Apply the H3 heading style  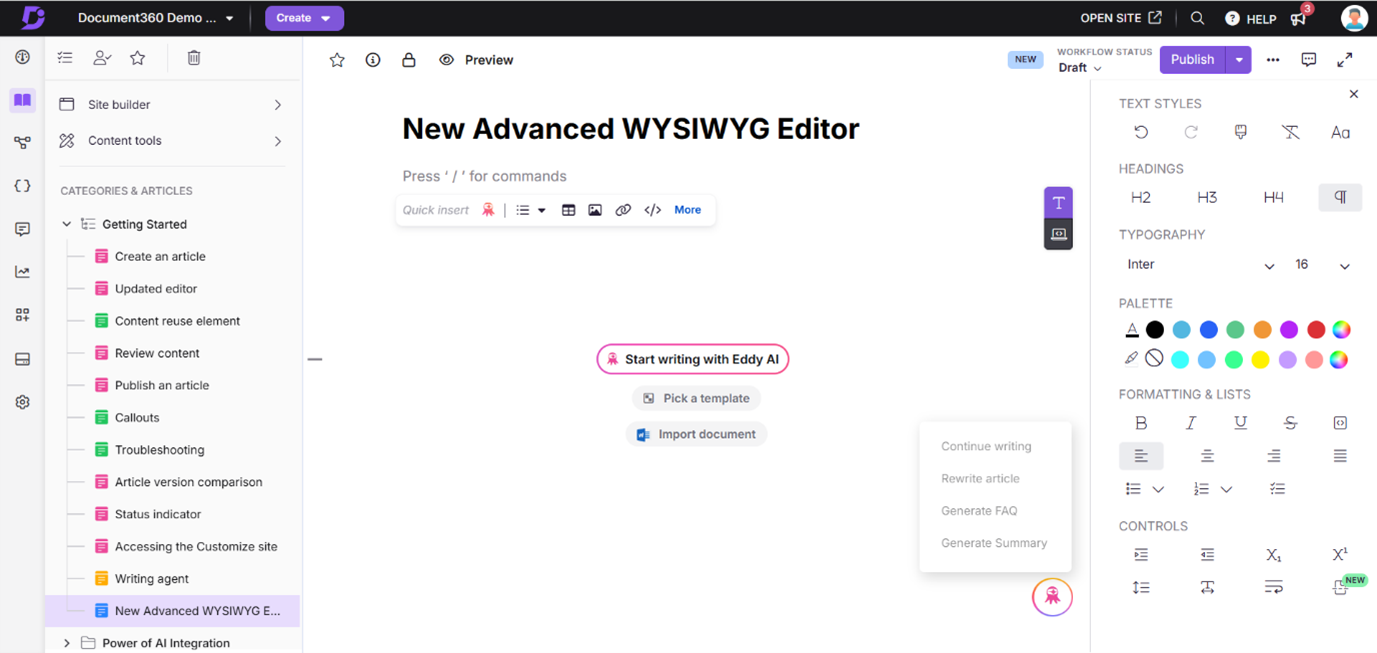click(x=1207, y=198)
